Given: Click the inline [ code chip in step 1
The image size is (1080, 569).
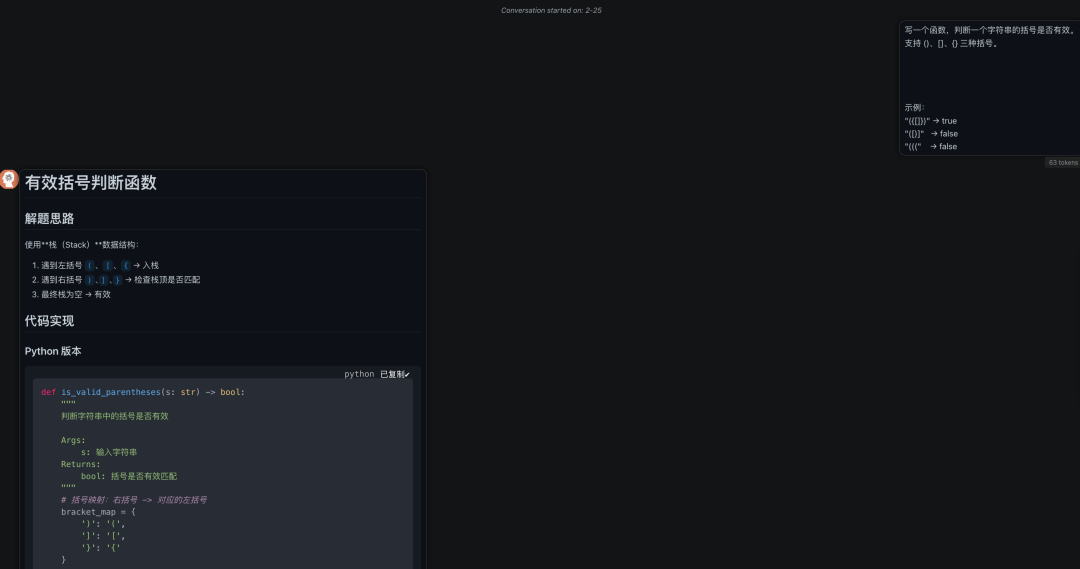Looking at the screenshot, I should coord(108,265).
